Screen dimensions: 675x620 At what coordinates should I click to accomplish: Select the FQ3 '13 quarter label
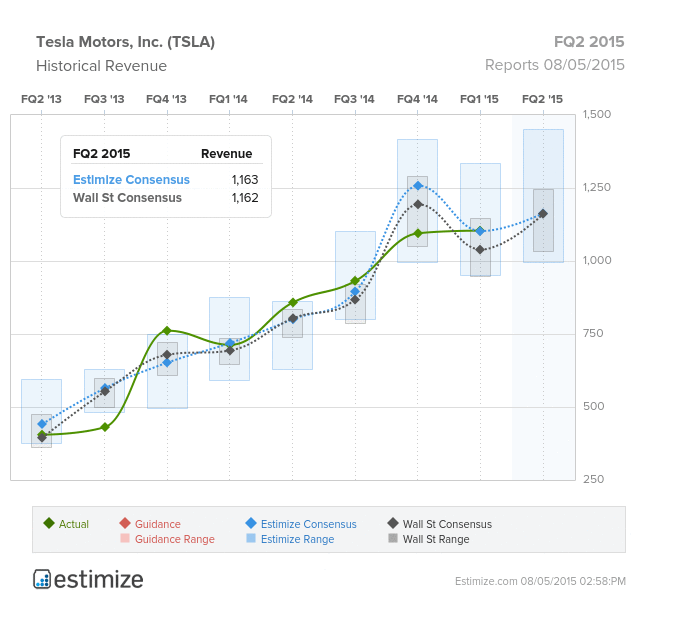click(104, 99)
